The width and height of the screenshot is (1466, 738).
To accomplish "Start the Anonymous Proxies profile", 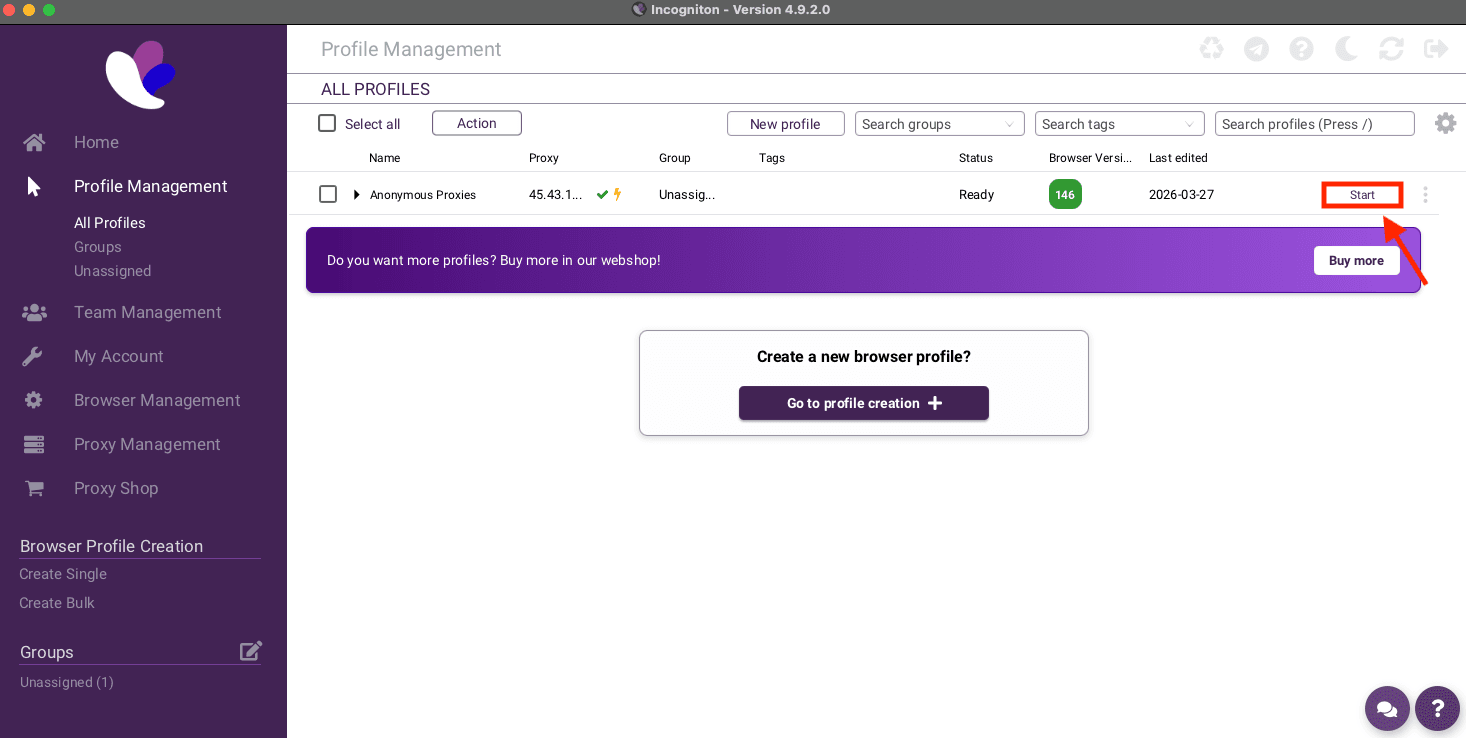I will (x=1362, y=194).
